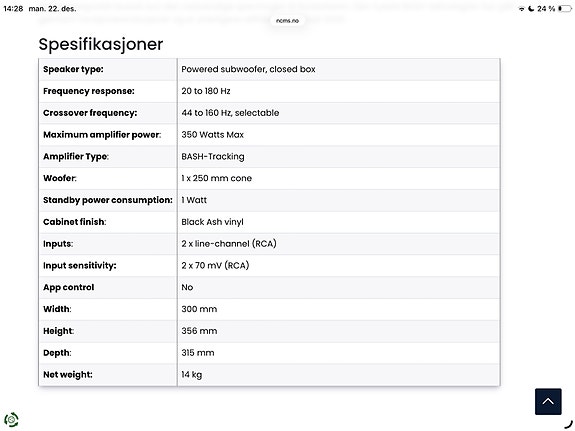The height and width of the screenshot is (431, 575).
Task: Tap the 14:28 clock in status bar
Action: tap(13, 8)
